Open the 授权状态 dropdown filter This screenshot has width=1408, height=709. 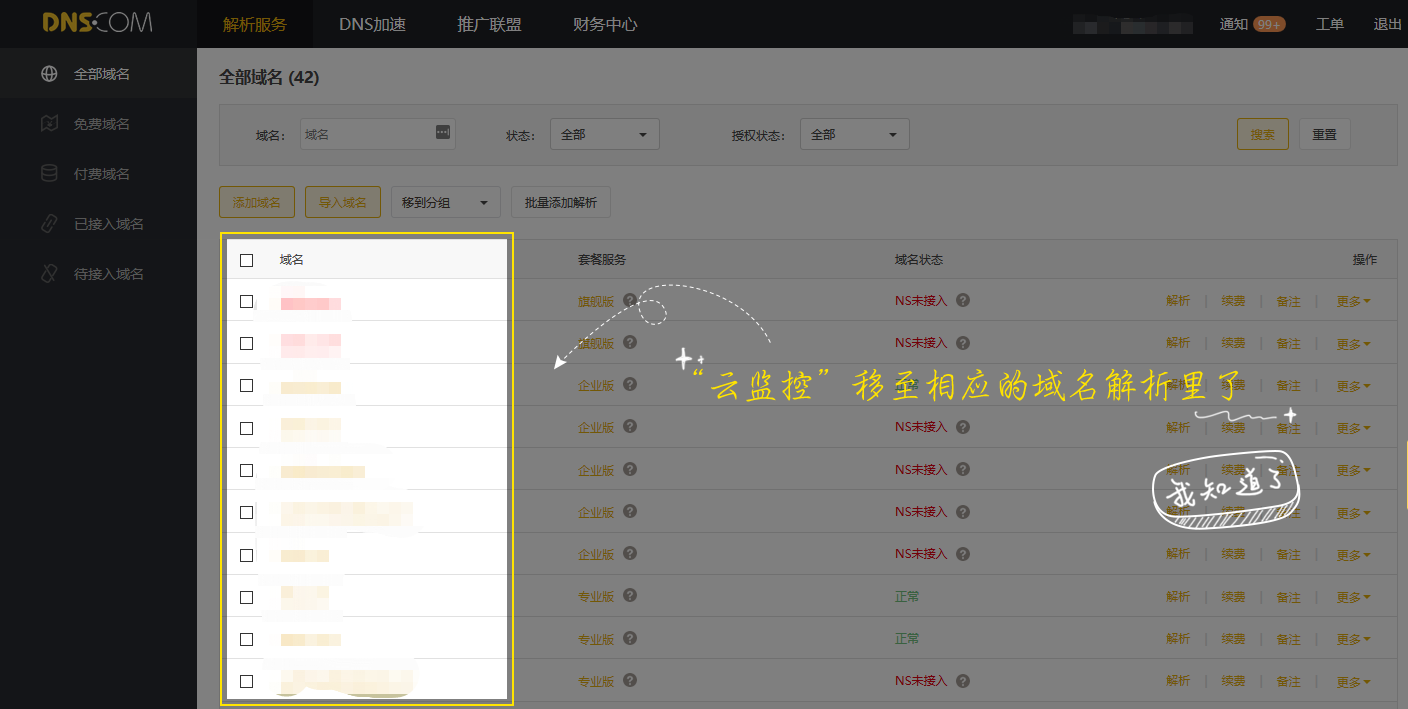click(x=854, y=134)
